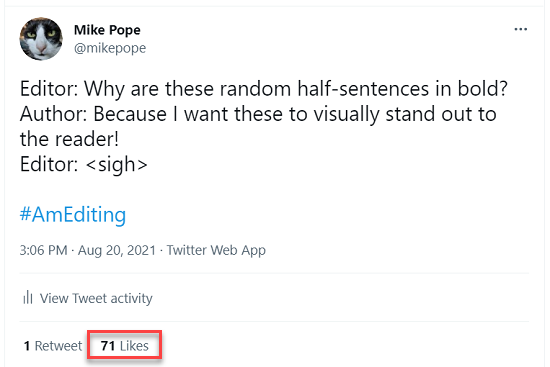Open the #AmEditing hashtag
The height and width of the screenshot is (367, 550).
73,214
